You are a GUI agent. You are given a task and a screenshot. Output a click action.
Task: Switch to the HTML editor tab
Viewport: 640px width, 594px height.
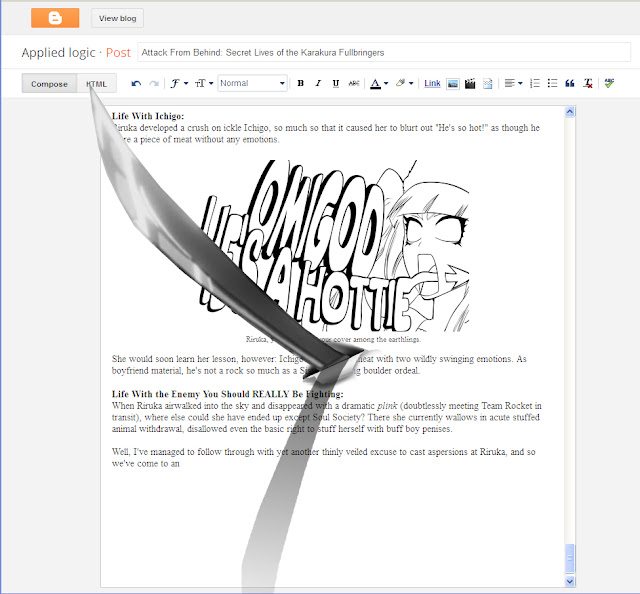(x=96, y=84)
